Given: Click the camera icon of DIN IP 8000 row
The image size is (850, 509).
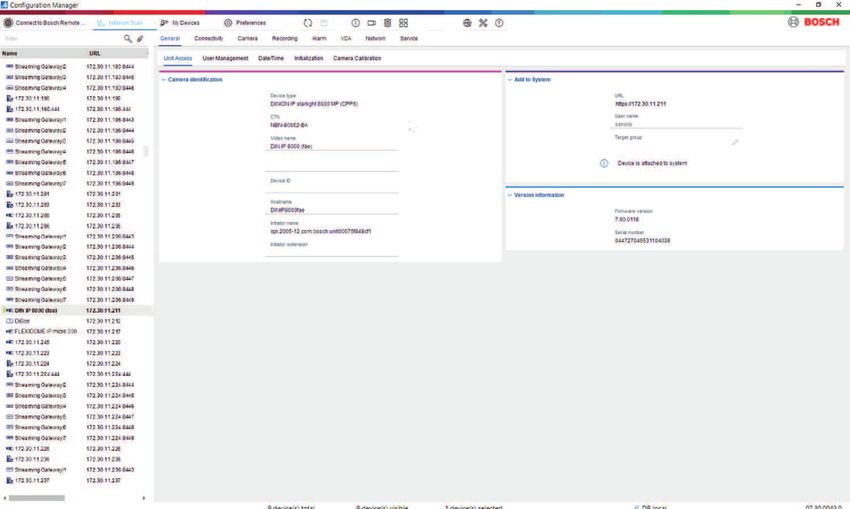Looking at the screenshot, I should [9, 311].
